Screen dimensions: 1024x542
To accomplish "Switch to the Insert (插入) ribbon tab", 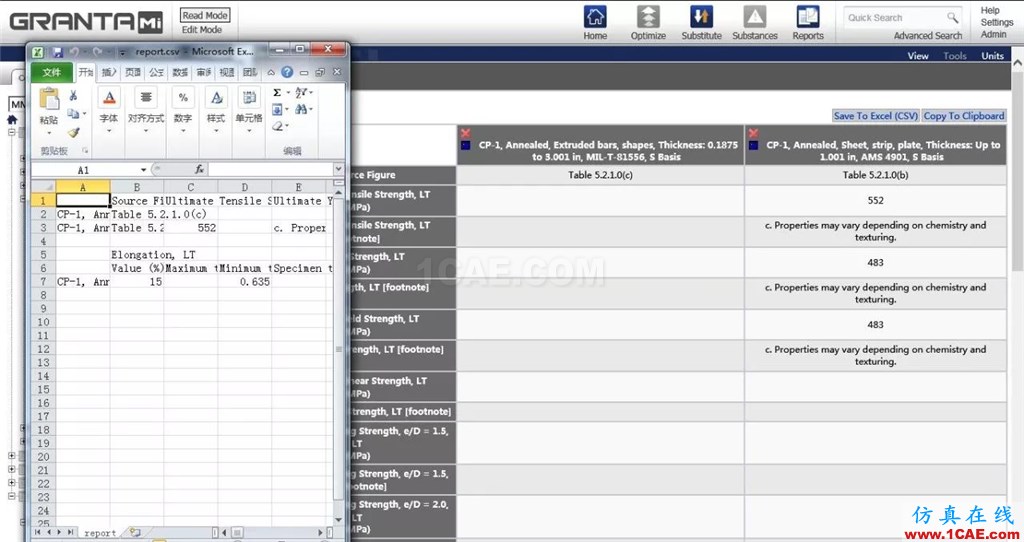I will coord(109,72).
